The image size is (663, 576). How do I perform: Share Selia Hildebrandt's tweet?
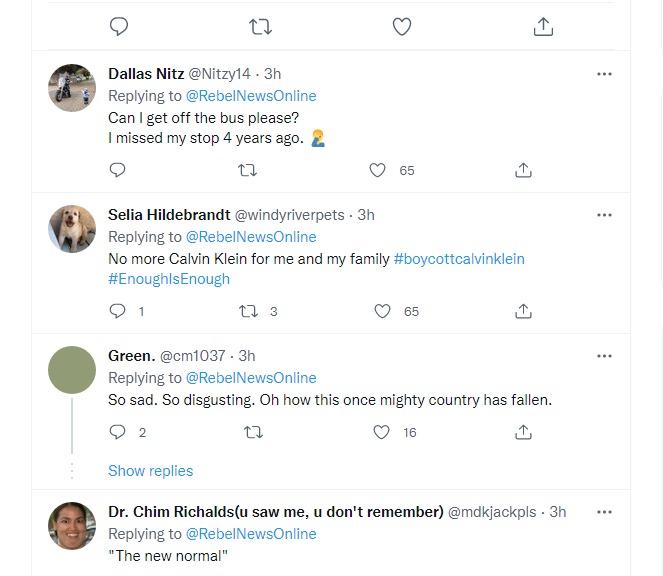[523, 312]
